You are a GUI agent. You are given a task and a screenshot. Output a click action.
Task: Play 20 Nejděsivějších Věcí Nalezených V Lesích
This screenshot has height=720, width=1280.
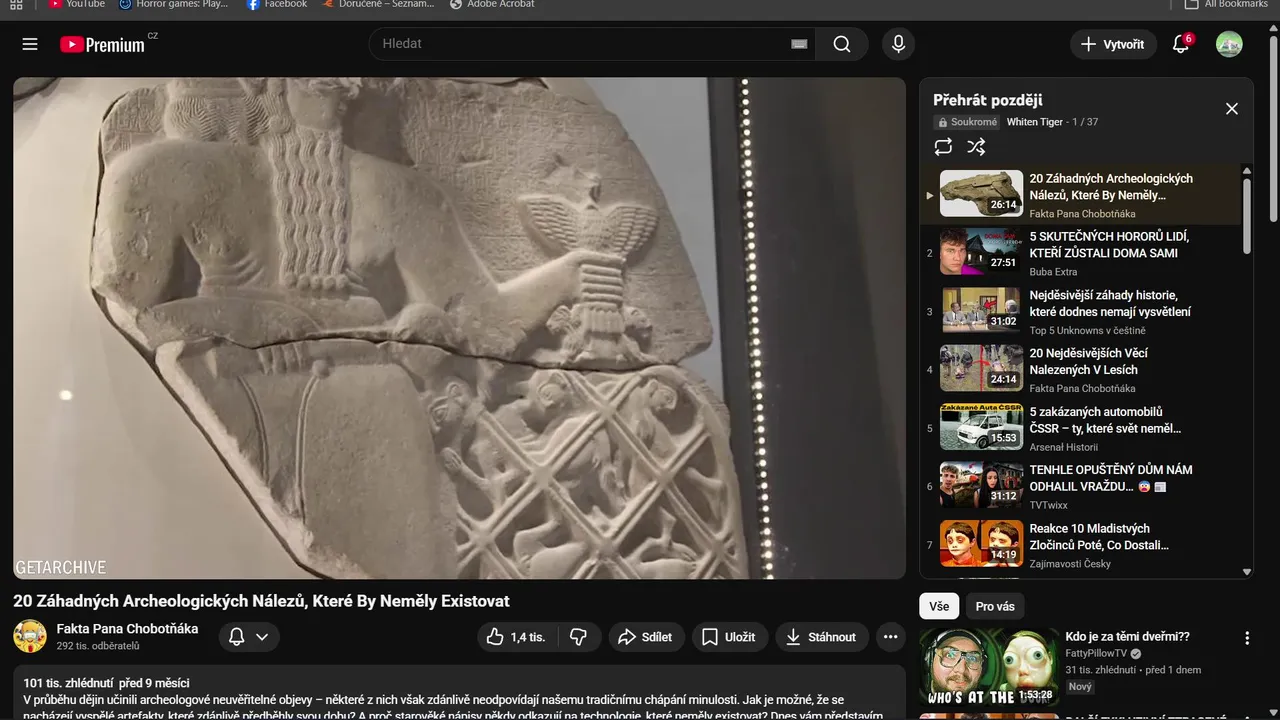click(1080, 368)
